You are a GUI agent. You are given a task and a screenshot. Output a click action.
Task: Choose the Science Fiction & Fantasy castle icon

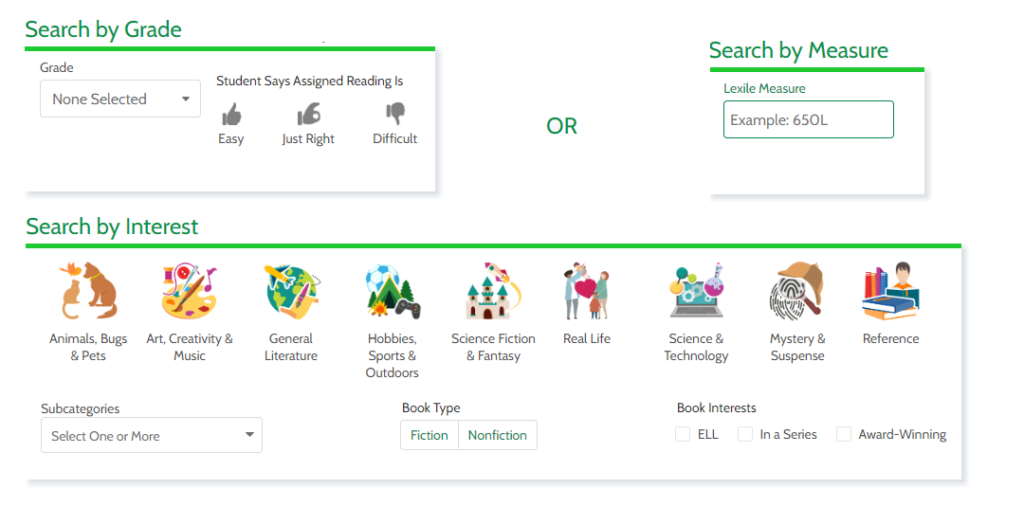point(493,291)
